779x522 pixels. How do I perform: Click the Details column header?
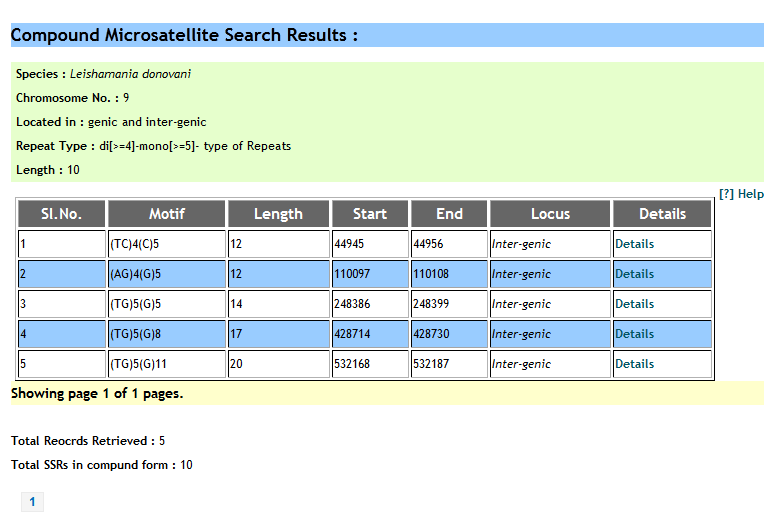[x=662, y=214]
